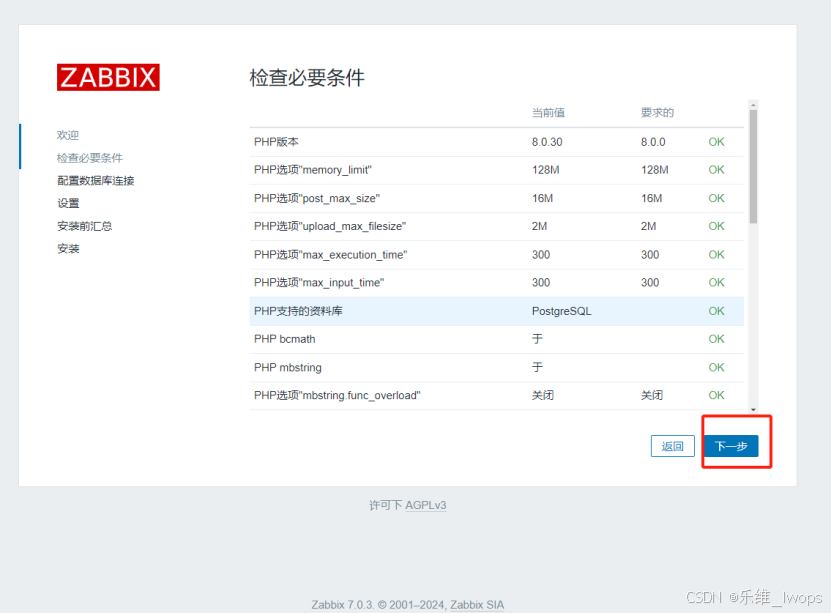This screenshot has height=613, width=831.
Task: Select the 欢迎 step in sidebar
Action: [x=68, y=135]
